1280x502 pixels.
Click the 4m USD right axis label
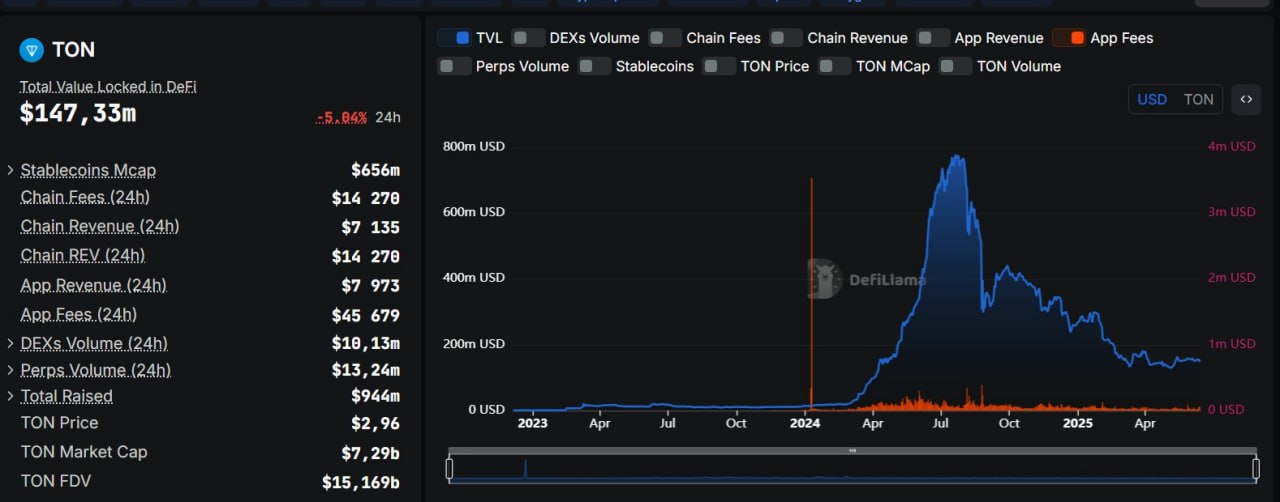[1231, 146]
